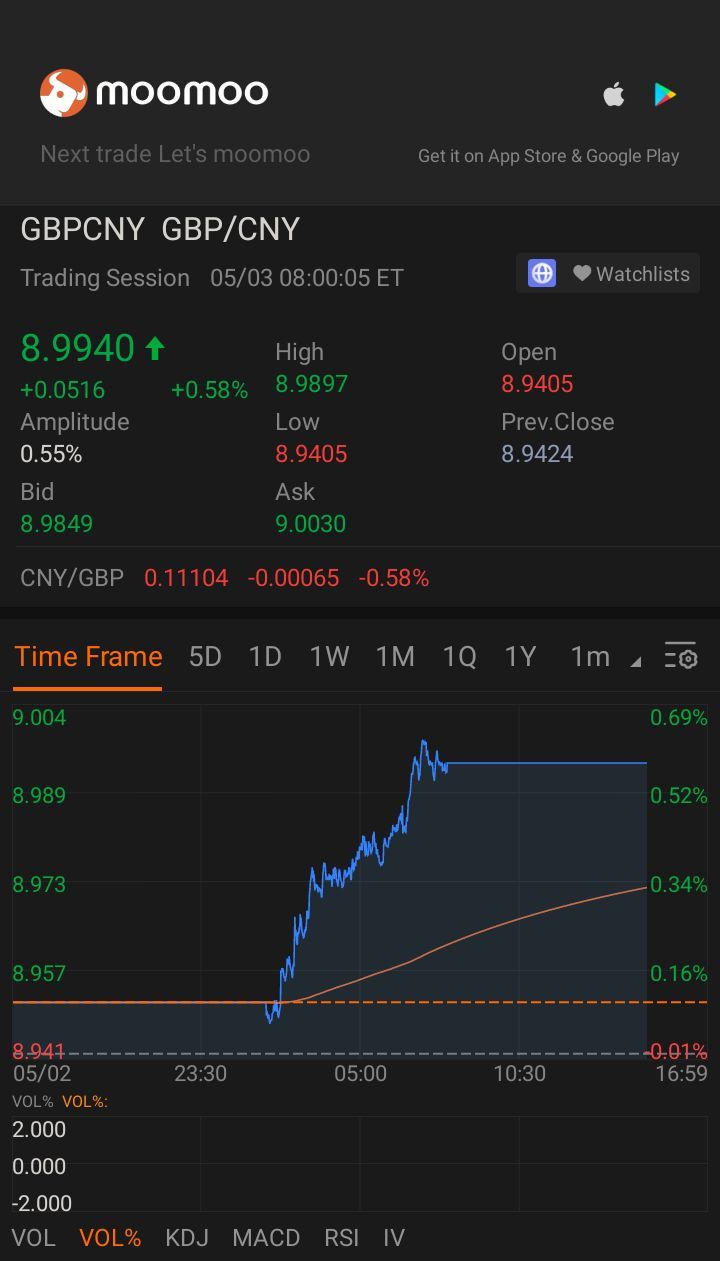The image size is (720, 1261).
Task: Click the Amplitude value 0.55%
Action: (51, 454)
